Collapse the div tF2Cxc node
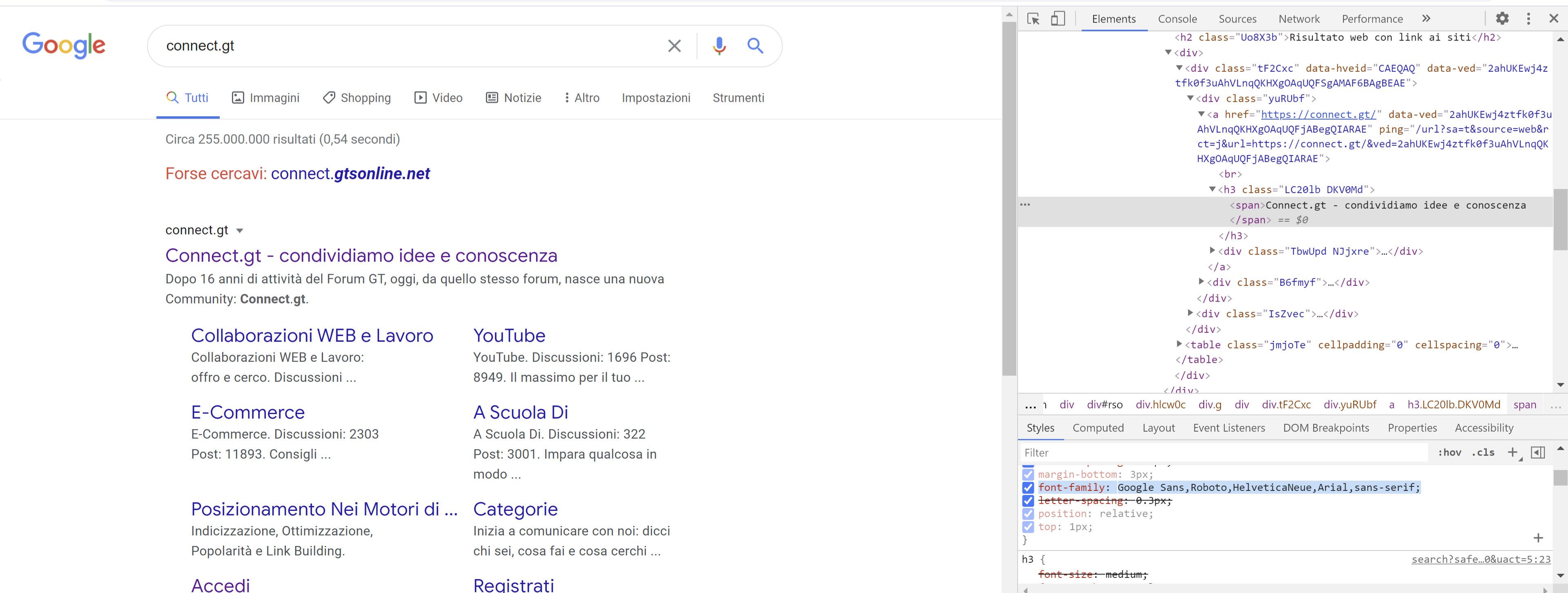This screenshot has height=593, width=1568. [1179, 67]
